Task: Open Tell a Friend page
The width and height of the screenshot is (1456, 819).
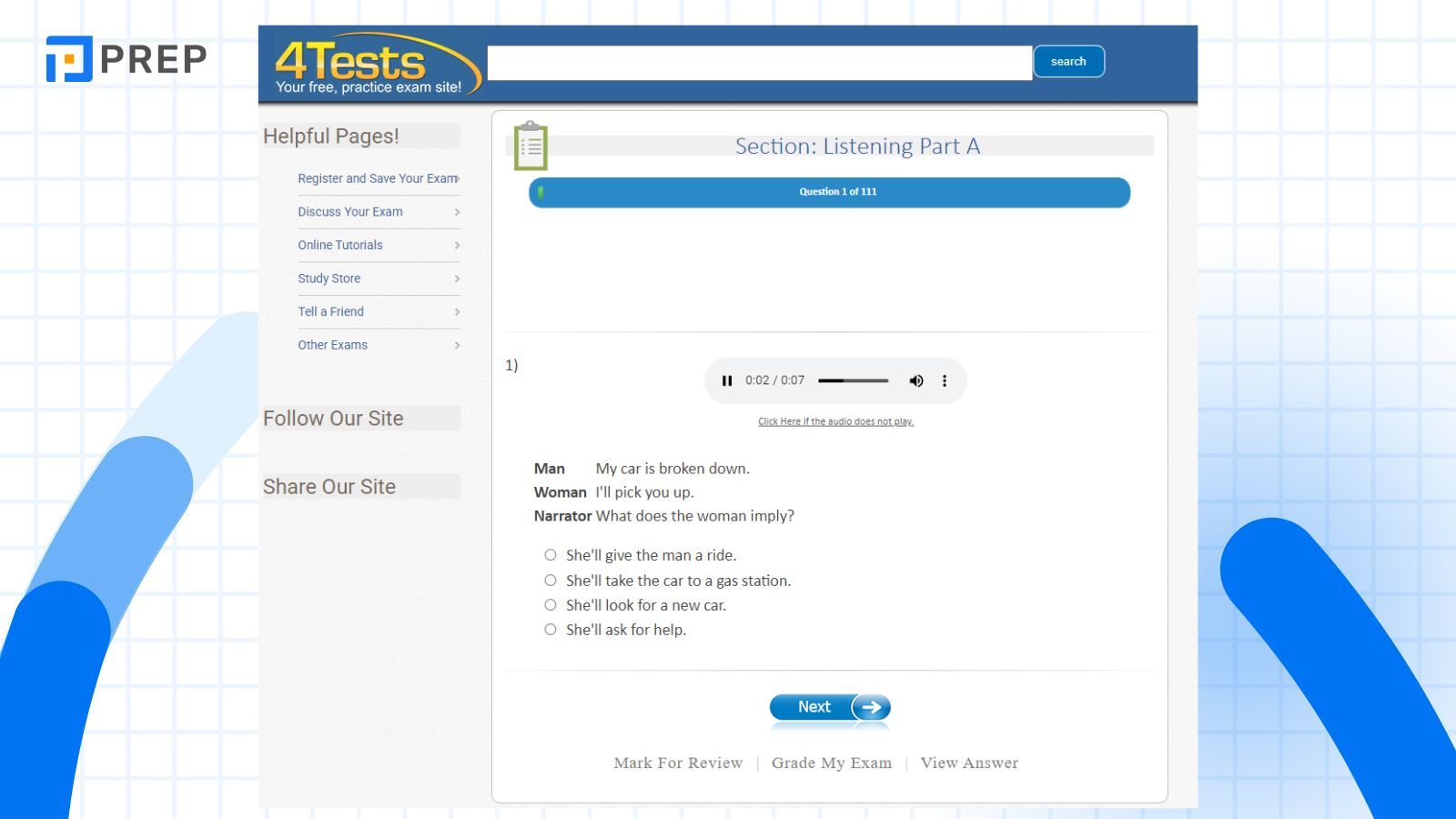Action: coord(331,312)
